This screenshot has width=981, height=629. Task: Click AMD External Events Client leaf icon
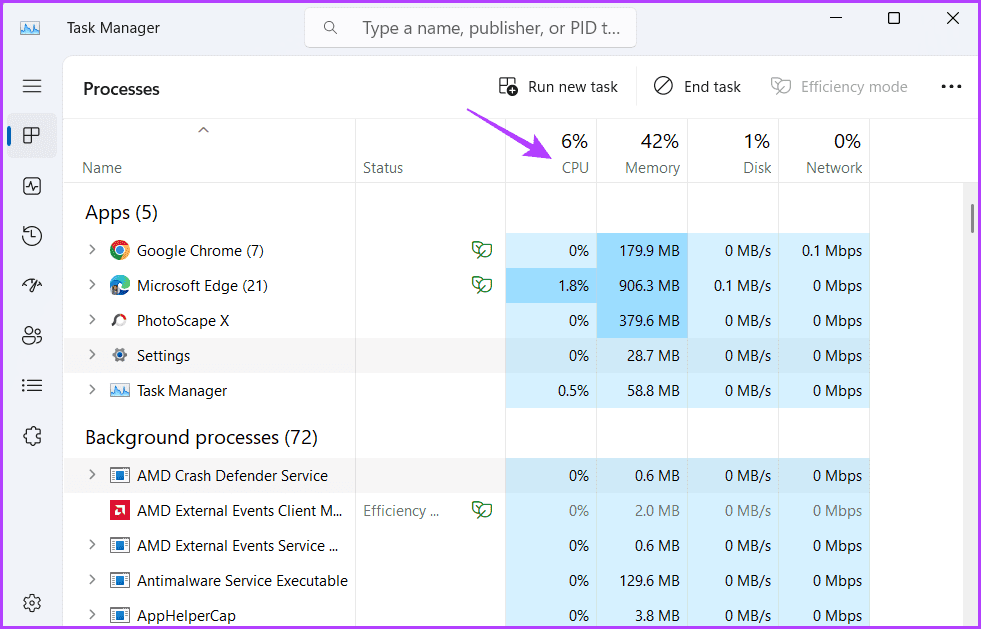482,510
